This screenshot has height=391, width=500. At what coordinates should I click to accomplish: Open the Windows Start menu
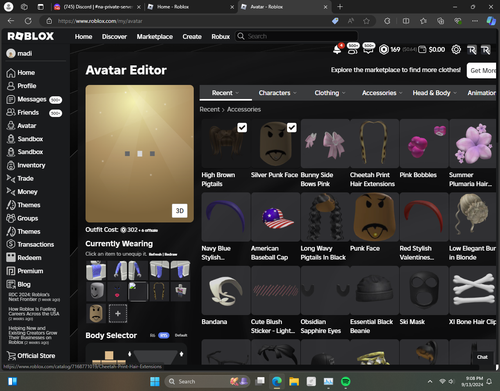point(155,381)
